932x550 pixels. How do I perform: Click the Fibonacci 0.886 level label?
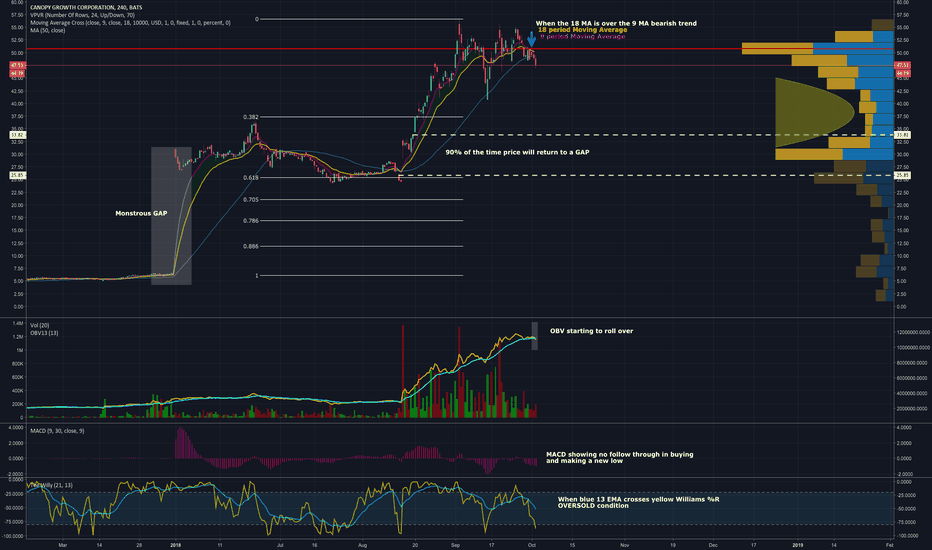250,246
